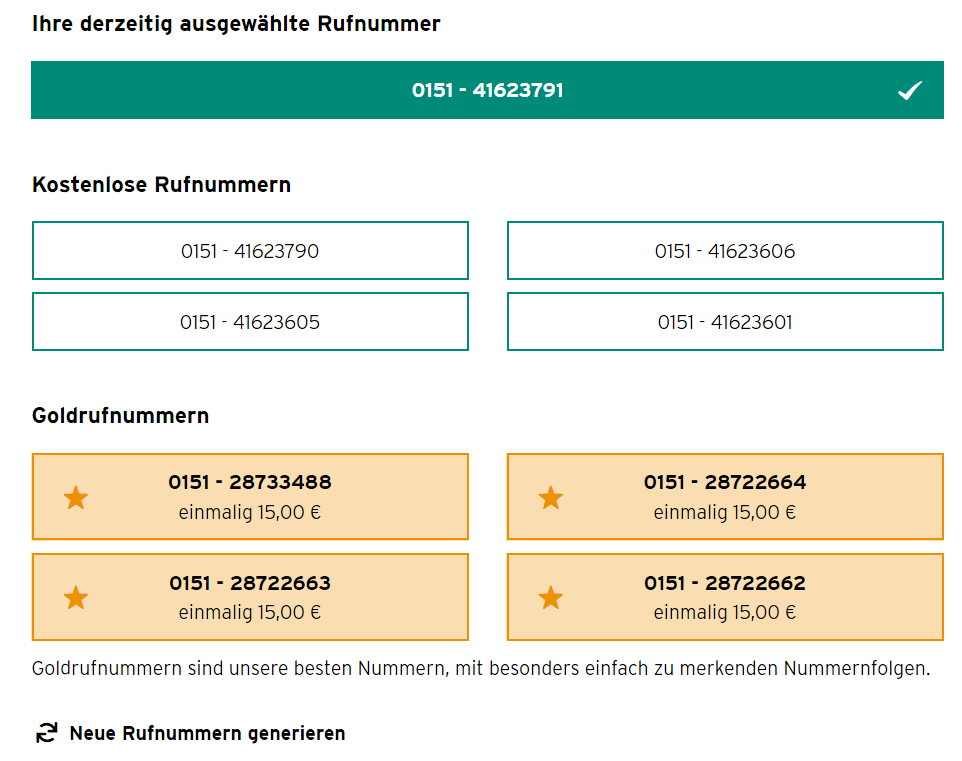Pick free number 0151 - 41623601
The image size is (962, 761).
[x=725, y=322]
